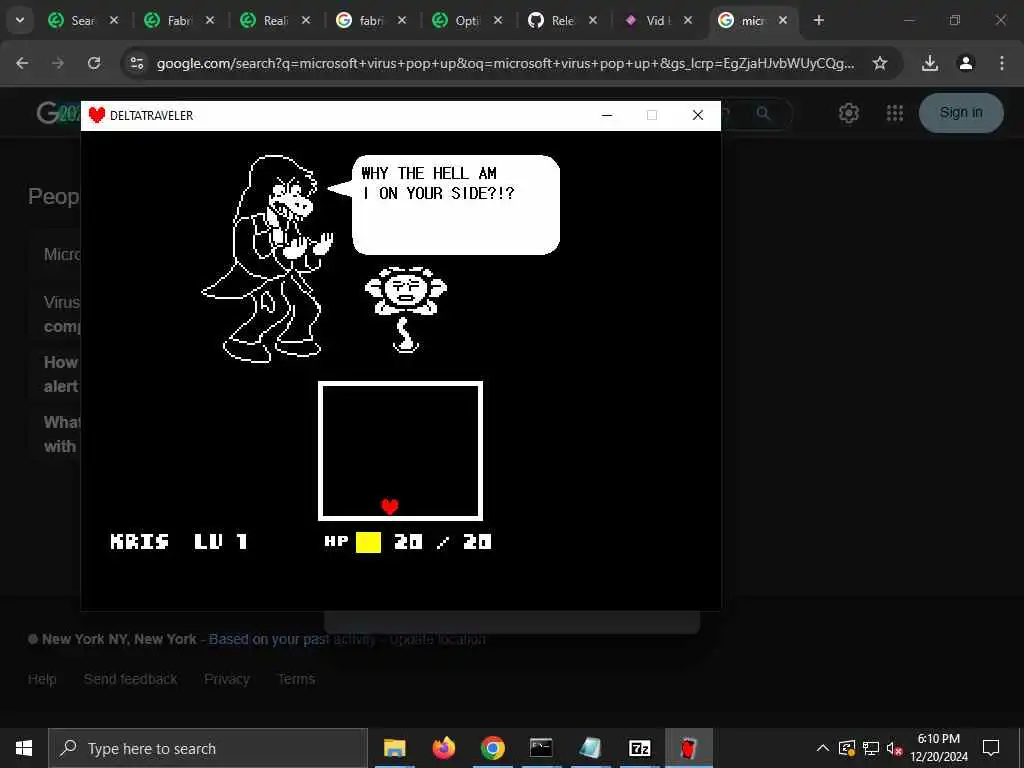
Task: Show hidden system tray icons
Action: 823,748
